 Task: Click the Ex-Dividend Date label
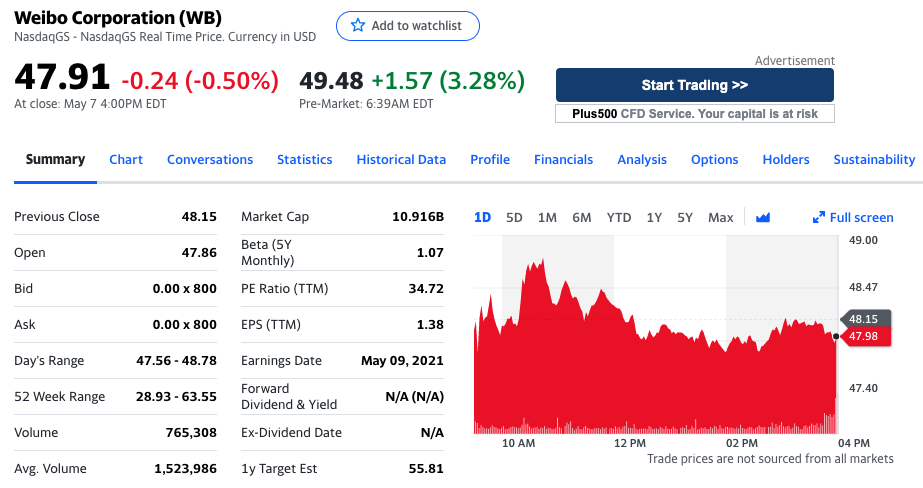click(x=291, y=433)
